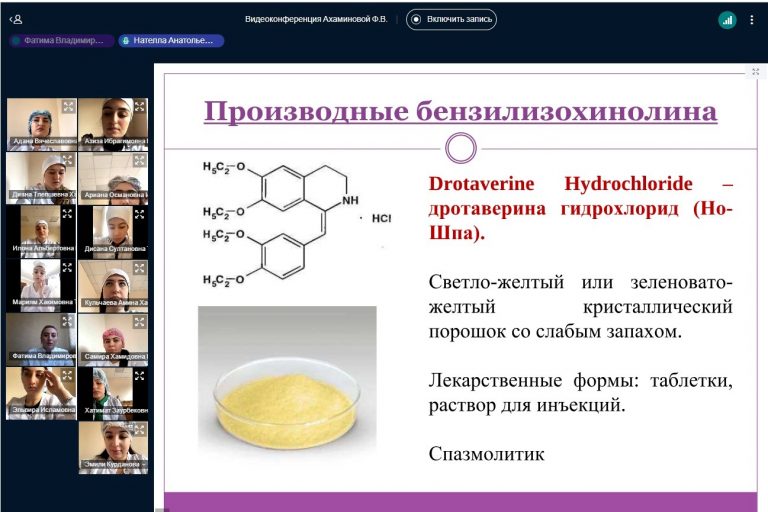Expand the Азиза Ибрагимовна video tile
Screen dimensions: 768x512
coord(140,106)
